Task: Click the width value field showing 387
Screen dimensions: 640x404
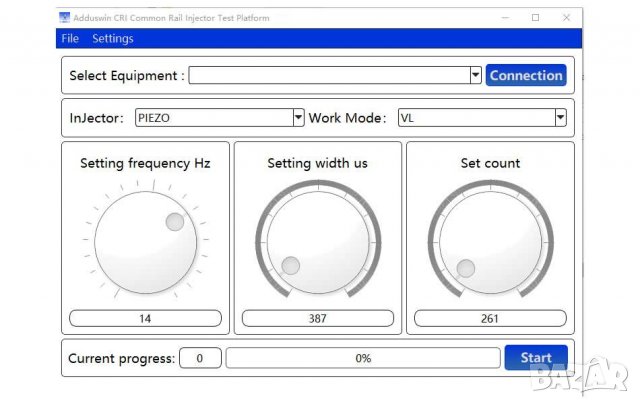Action: click(317, 318)
